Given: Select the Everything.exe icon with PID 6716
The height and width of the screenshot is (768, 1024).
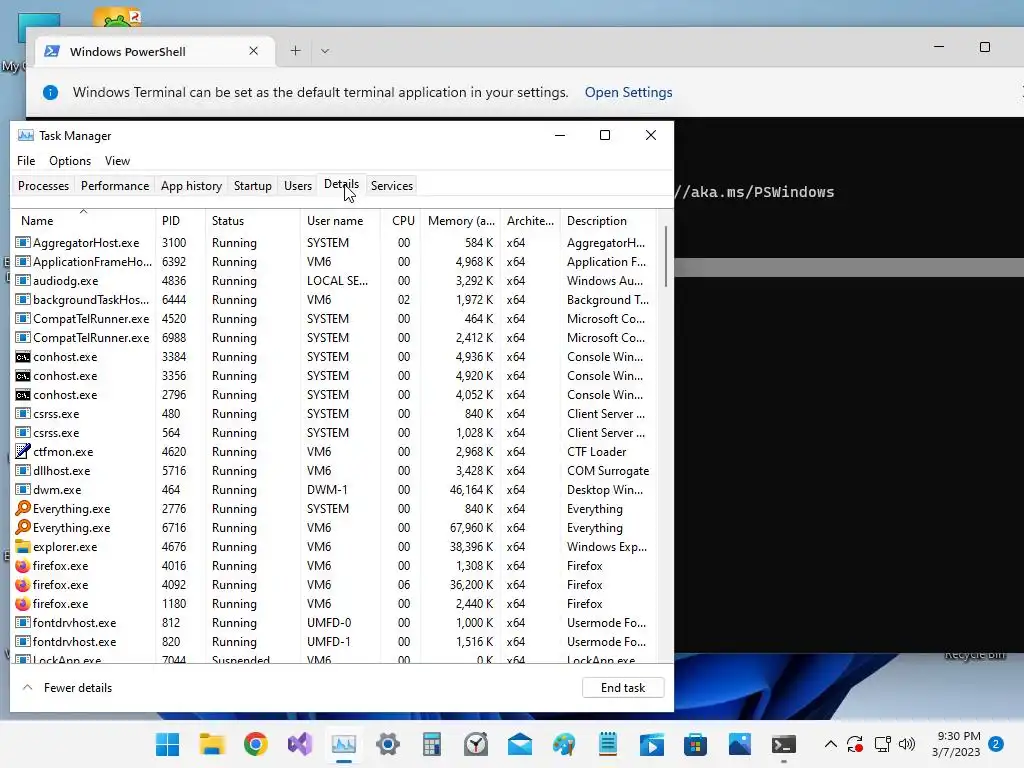Looking at the screenshot, I should pyautogui.click(x=23, y=527).
